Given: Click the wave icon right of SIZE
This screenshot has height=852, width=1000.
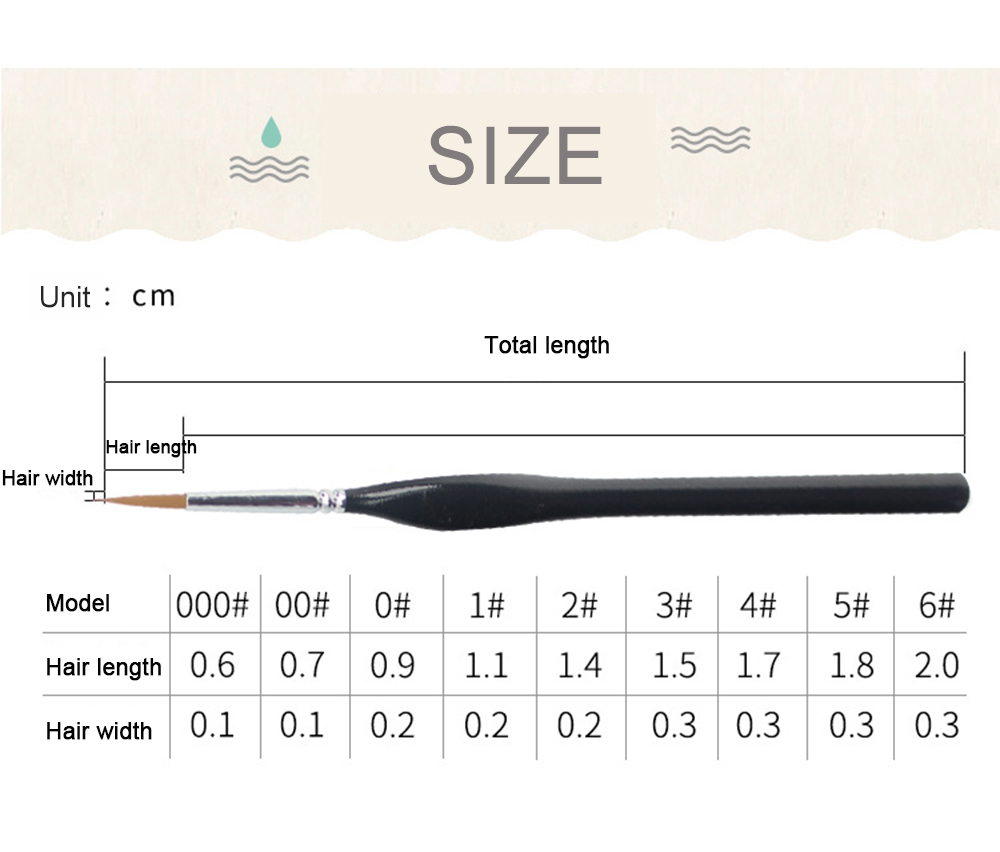Looking at the screenshot, I should pos(710,140).
